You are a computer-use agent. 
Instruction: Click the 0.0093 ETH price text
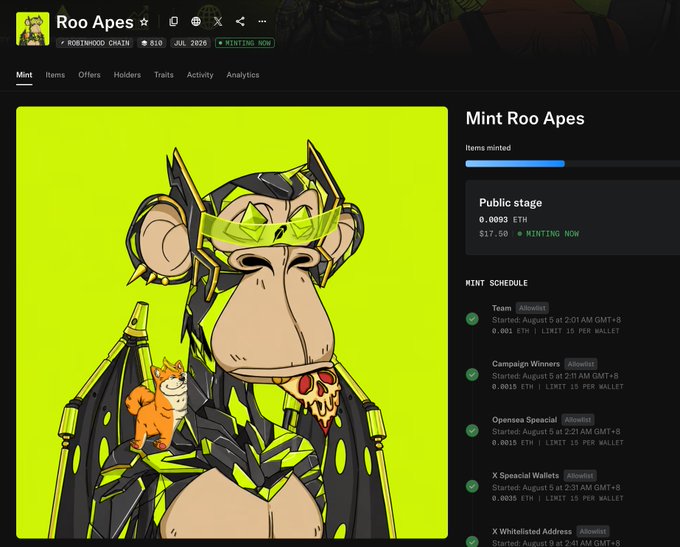click(503, 219)
